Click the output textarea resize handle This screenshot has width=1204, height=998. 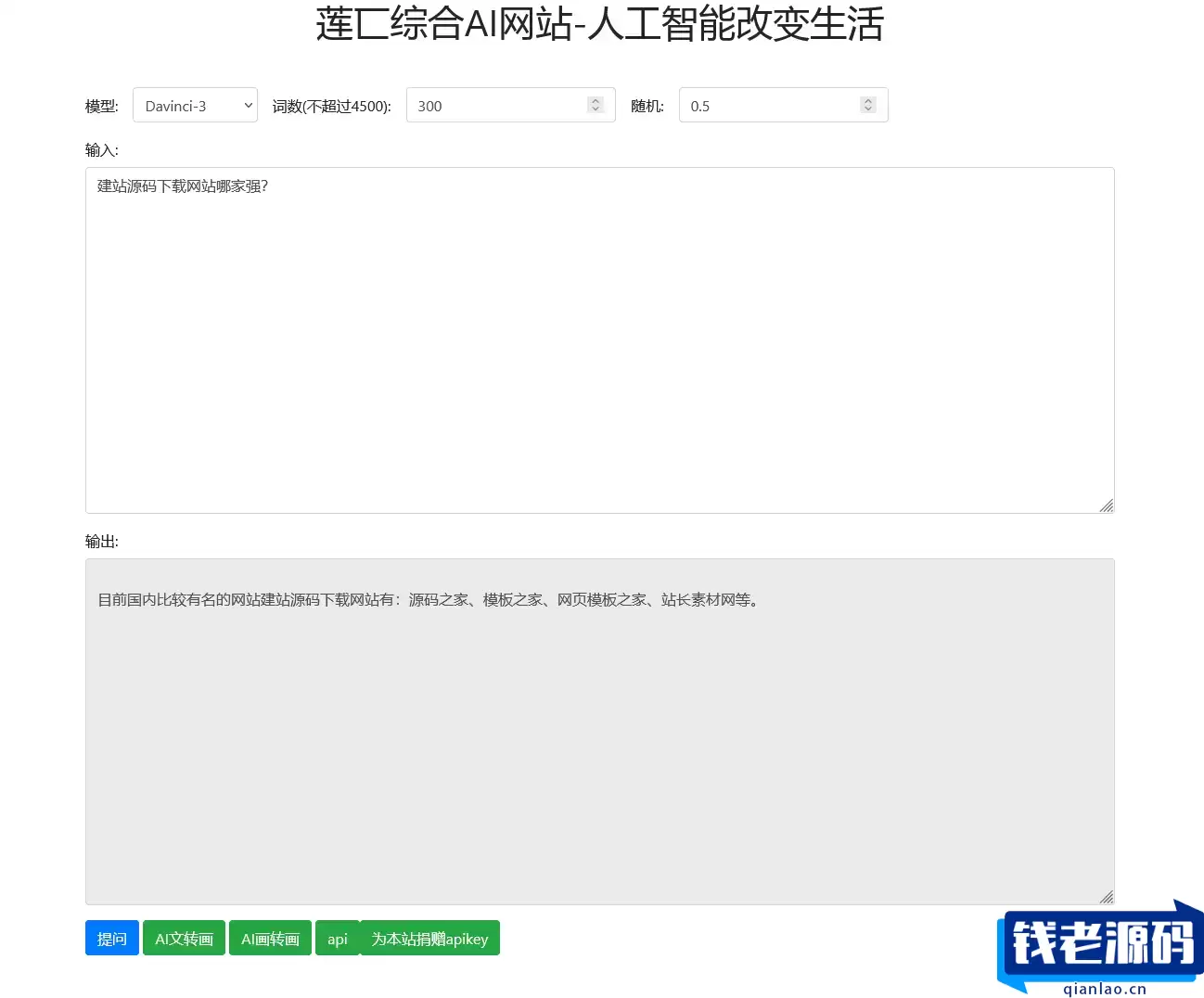pos(1107,897)
